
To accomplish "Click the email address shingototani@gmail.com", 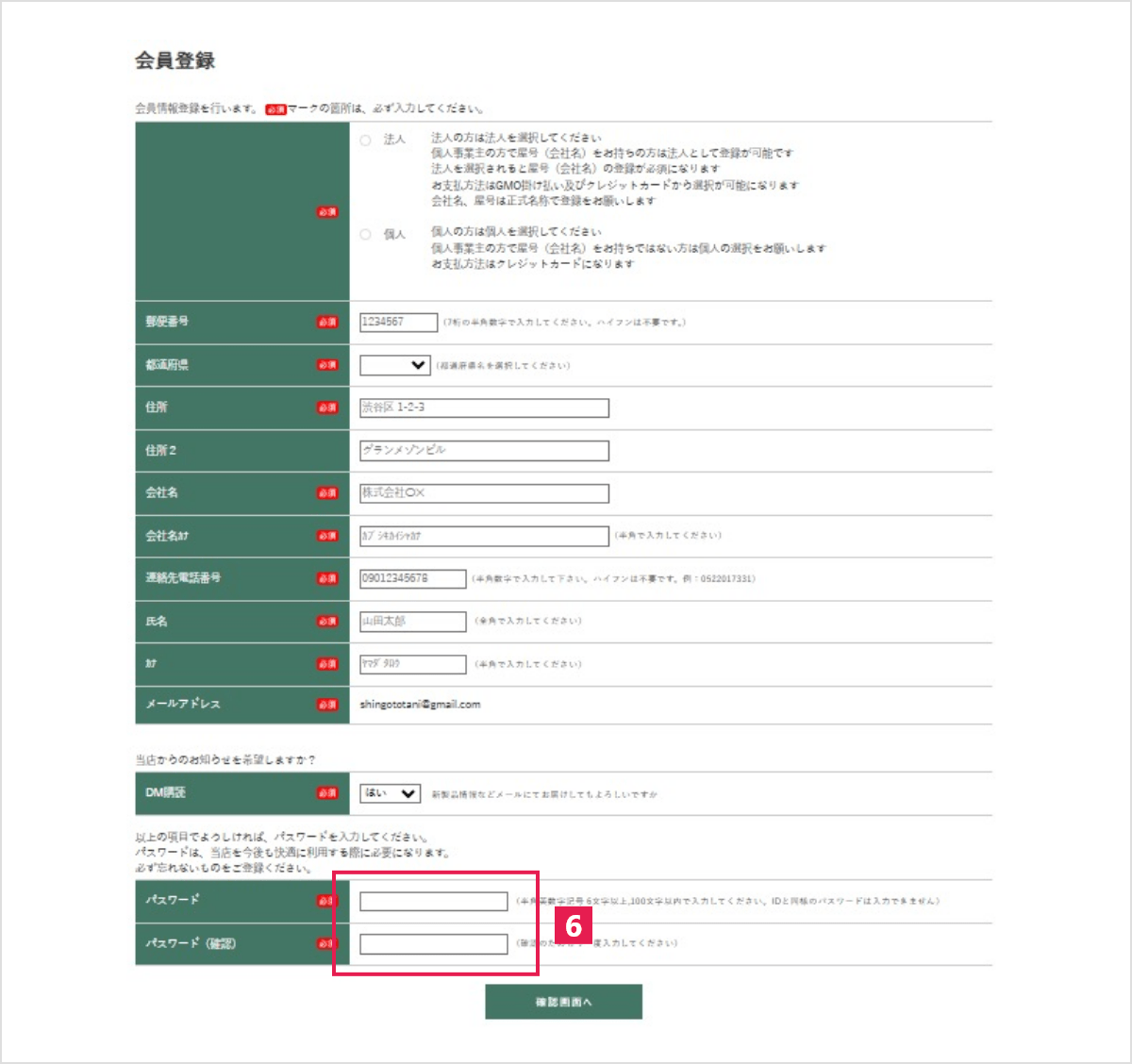I will [419, 704].
